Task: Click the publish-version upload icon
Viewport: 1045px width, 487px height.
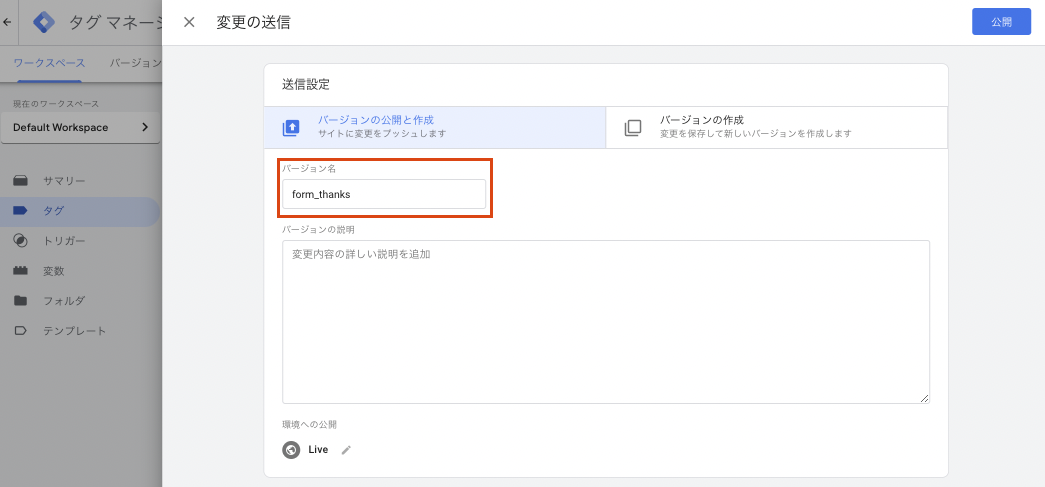Action: (291, 127)
